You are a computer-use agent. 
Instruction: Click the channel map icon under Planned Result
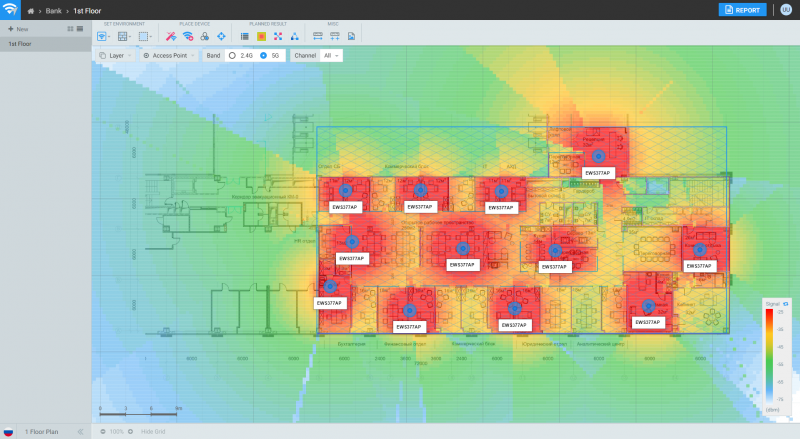pyautogui.click(x=278, y=36)
